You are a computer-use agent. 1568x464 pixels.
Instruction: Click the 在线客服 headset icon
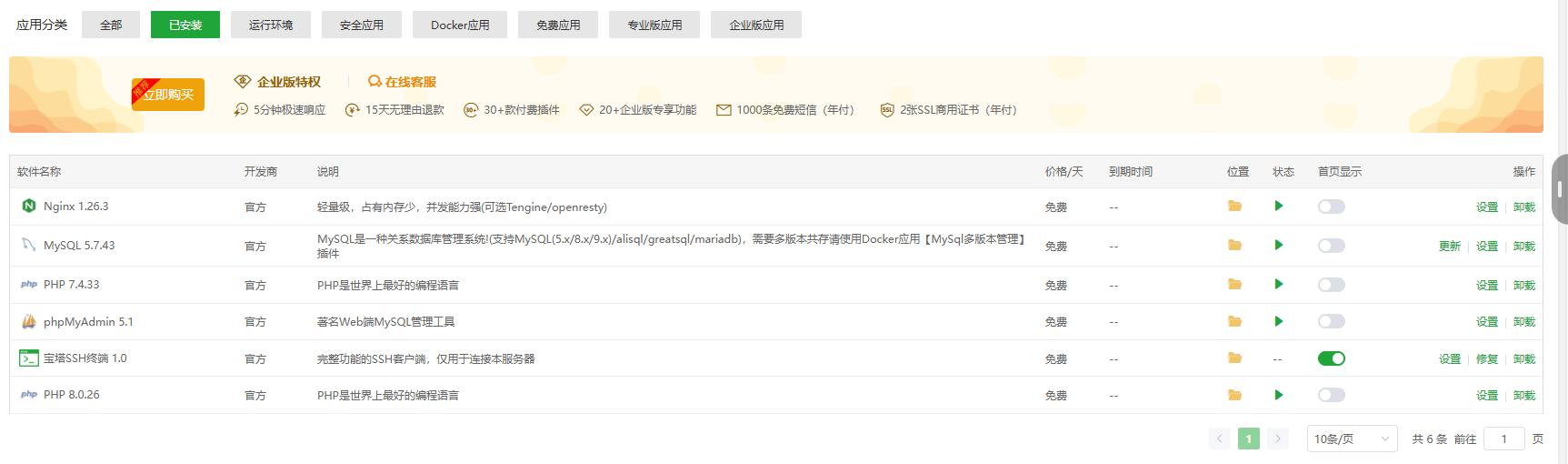click(375, 81)
